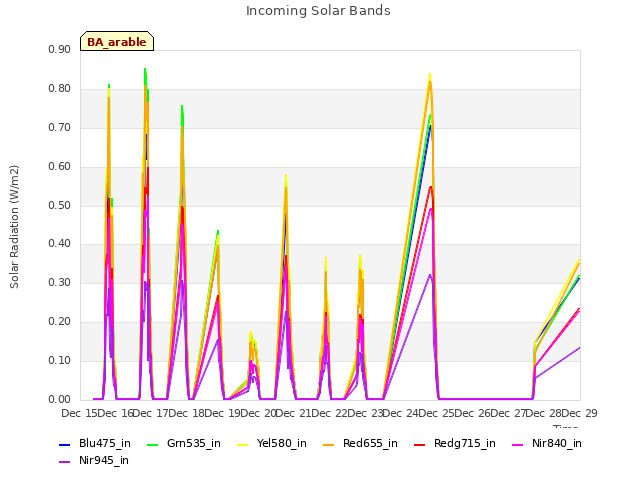Click the 0.80 y-axis tick label
Image resolution: width=640 pixels, height=480 pixels.
pyautogui.click(x=60, y=89)
